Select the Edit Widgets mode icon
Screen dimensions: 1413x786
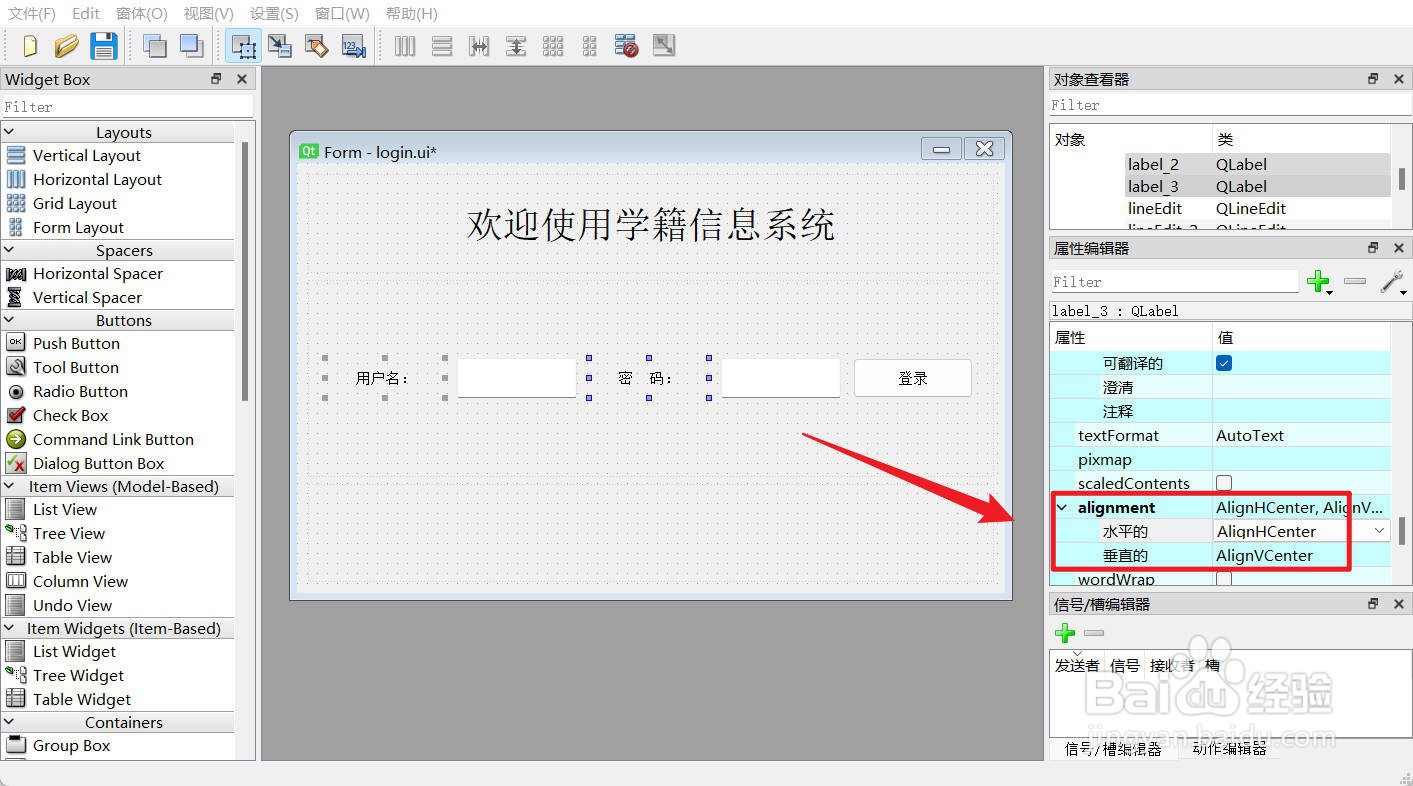243,45
